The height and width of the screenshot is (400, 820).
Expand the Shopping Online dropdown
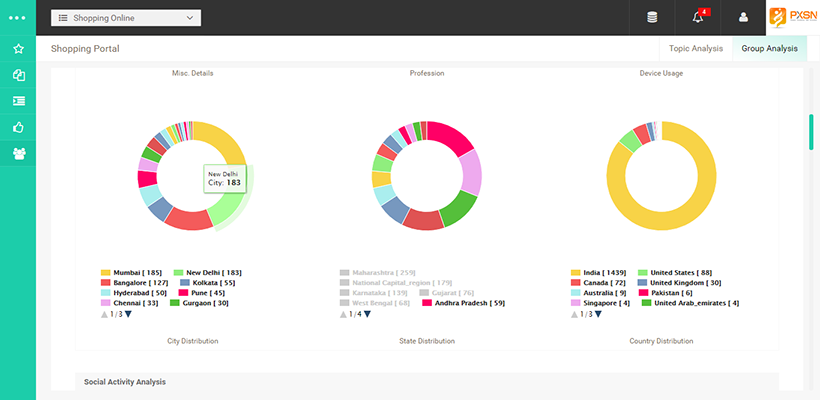click(125, 18)
